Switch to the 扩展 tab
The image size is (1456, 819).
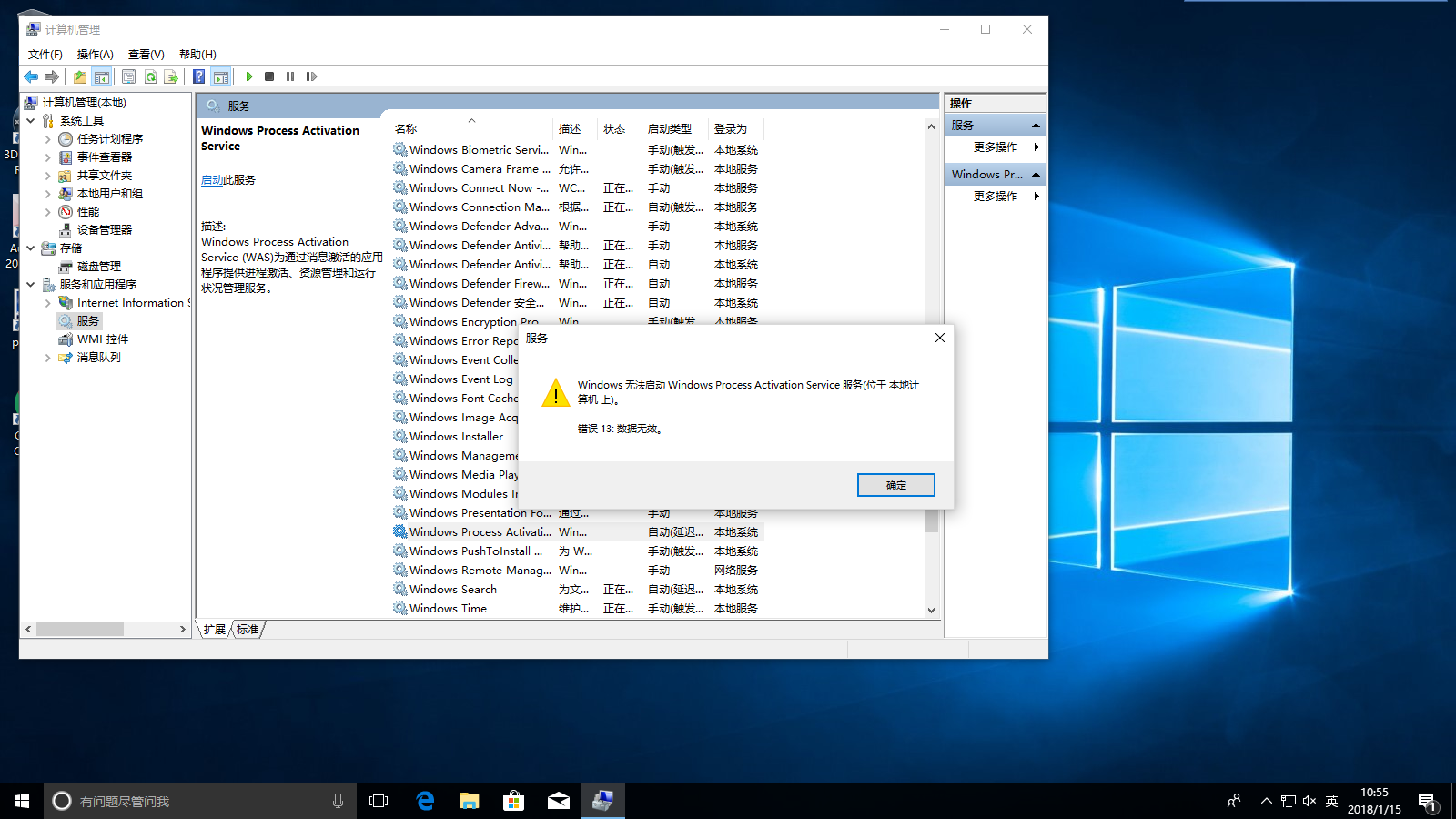pos(215,629)
